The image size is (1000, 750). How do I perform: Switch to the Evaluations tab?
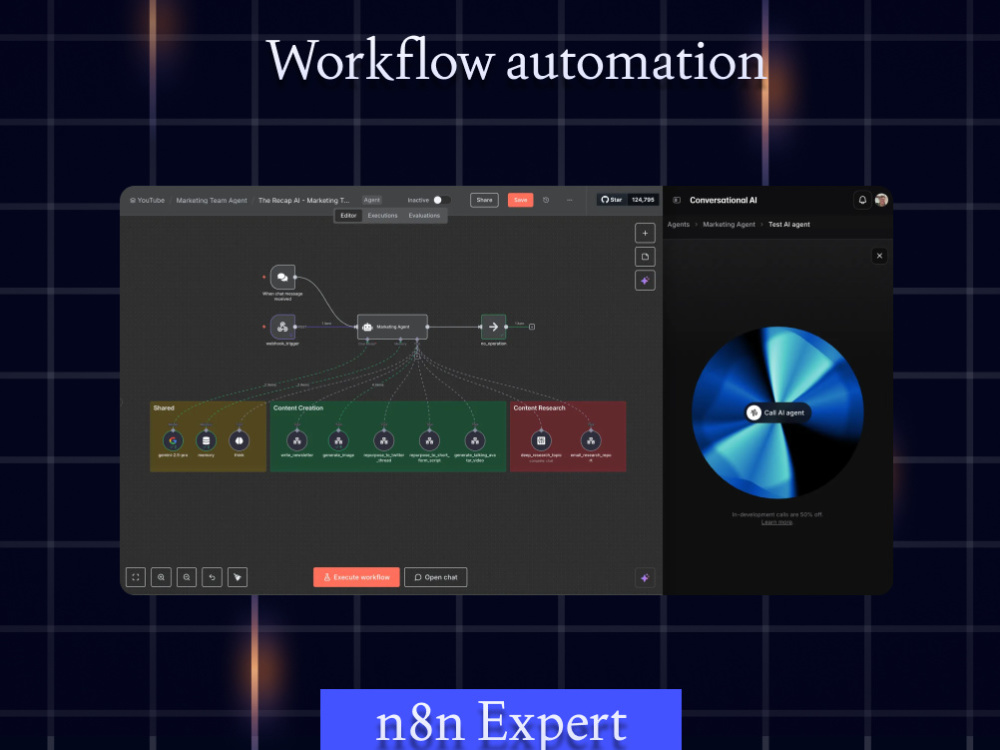click(x=424, y=216)
